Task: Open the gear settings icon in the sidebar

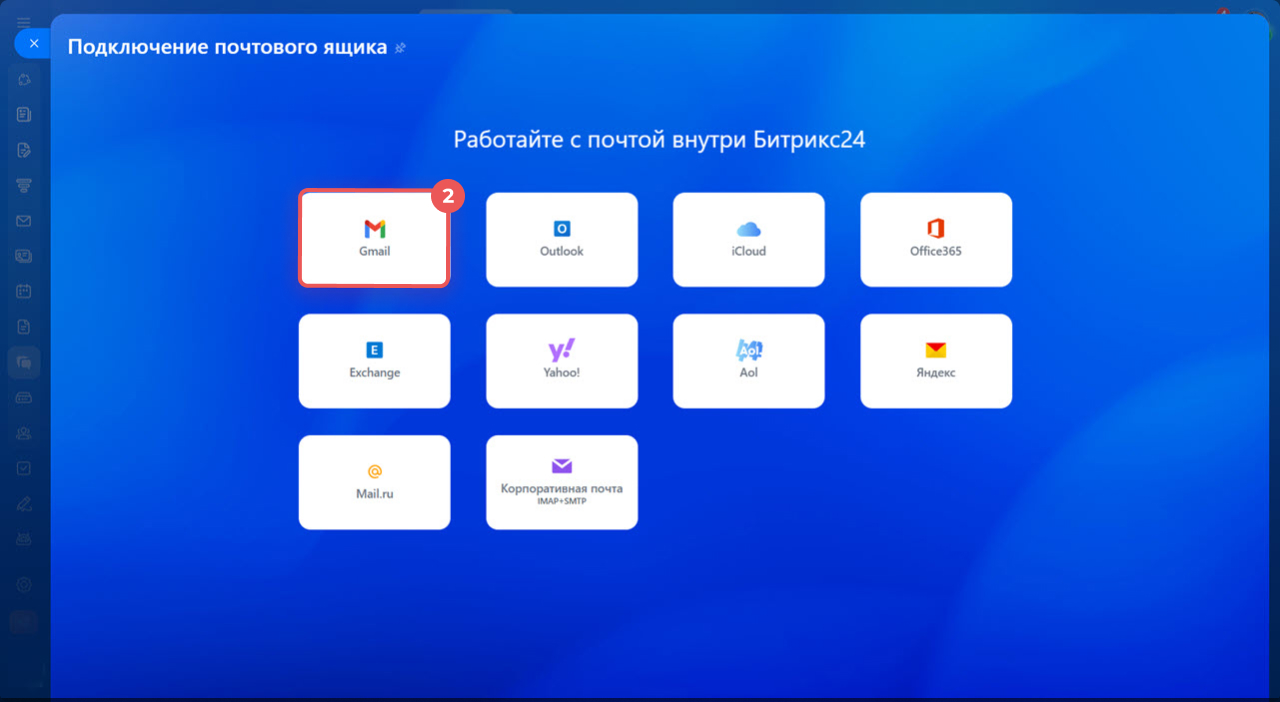Action: coord(24,585)
